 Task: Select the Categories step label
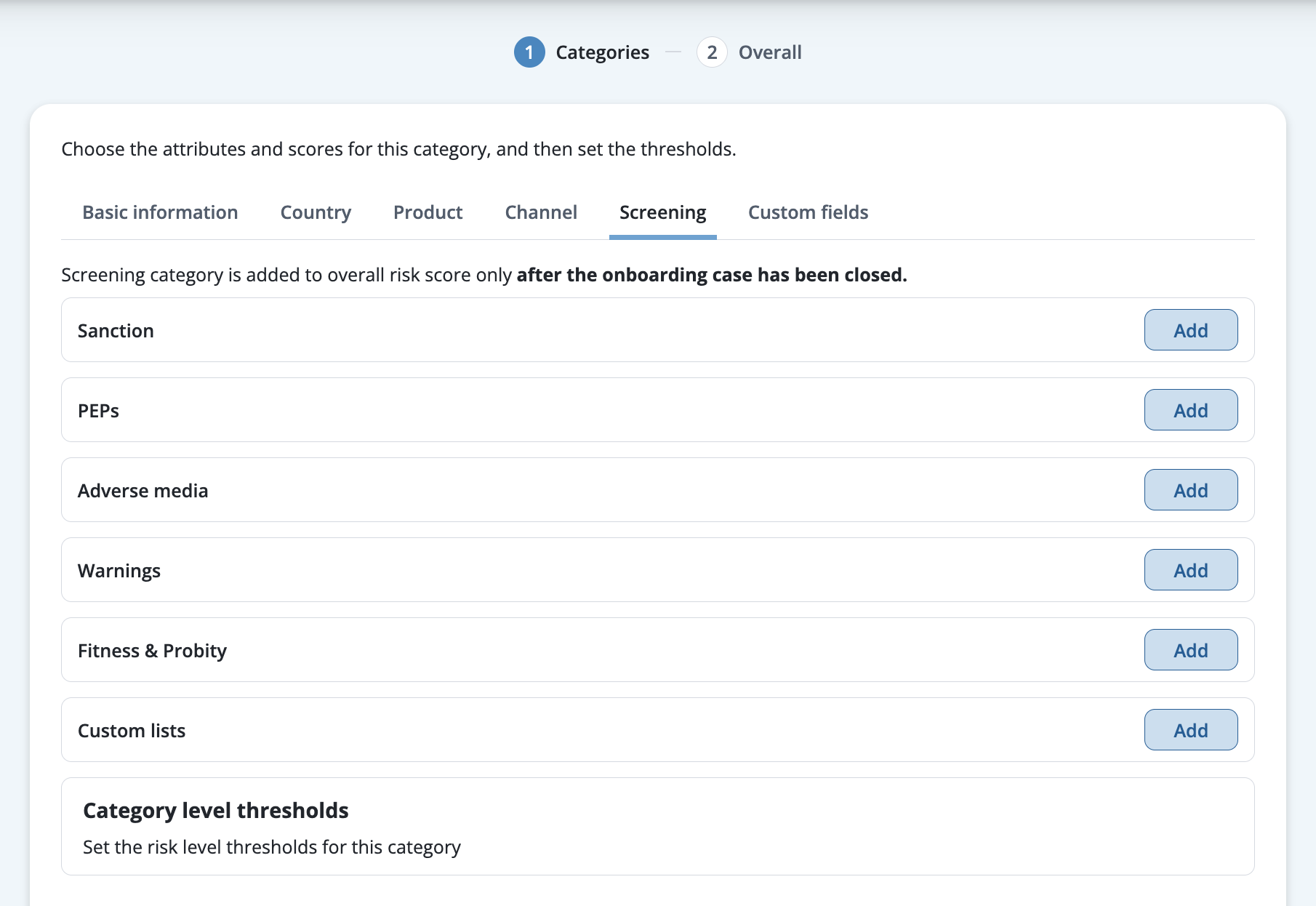pos(602,52)
